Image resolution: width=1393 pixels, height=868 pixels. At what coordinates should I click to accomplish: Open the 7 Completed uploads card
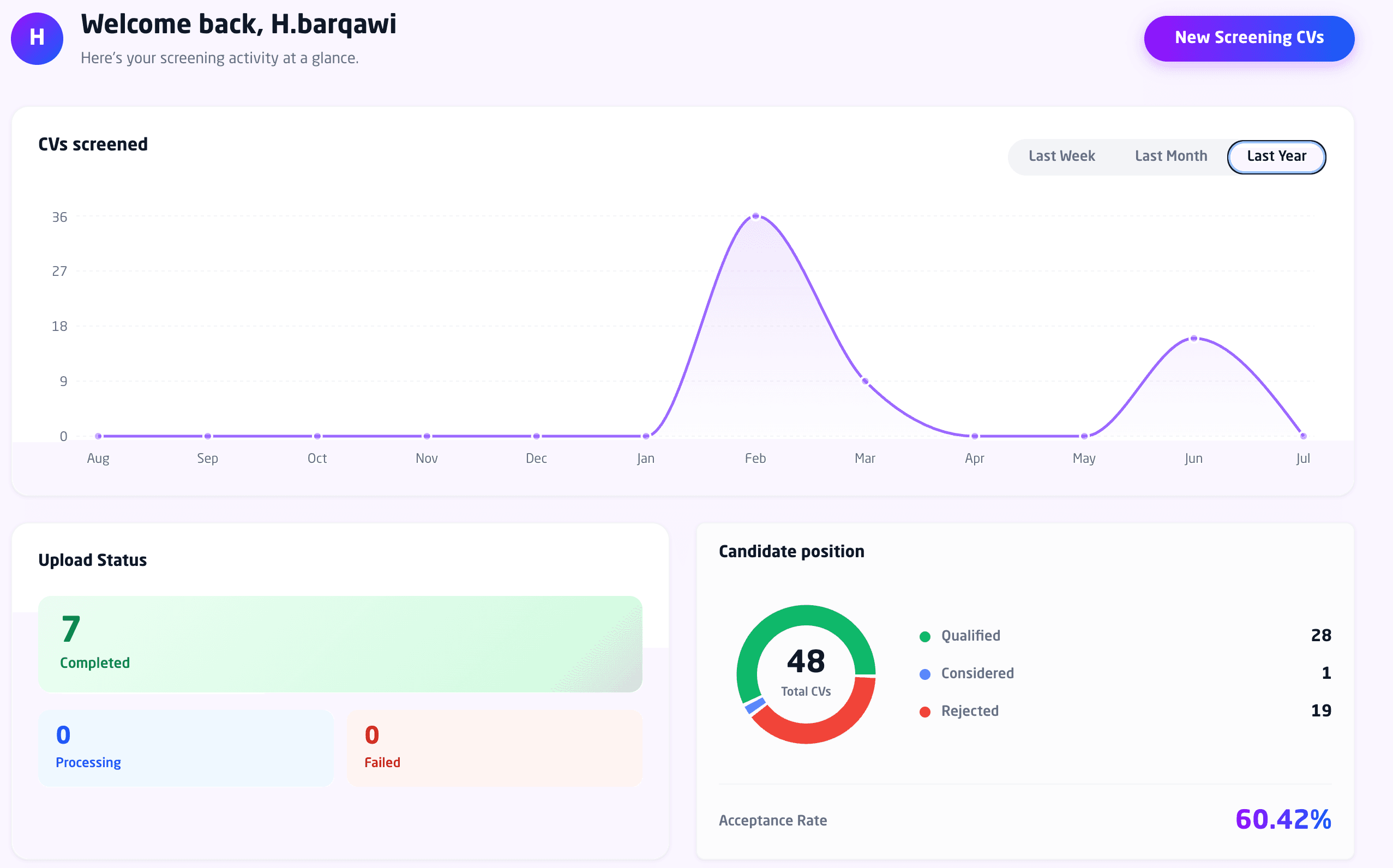tap(340, 644)
